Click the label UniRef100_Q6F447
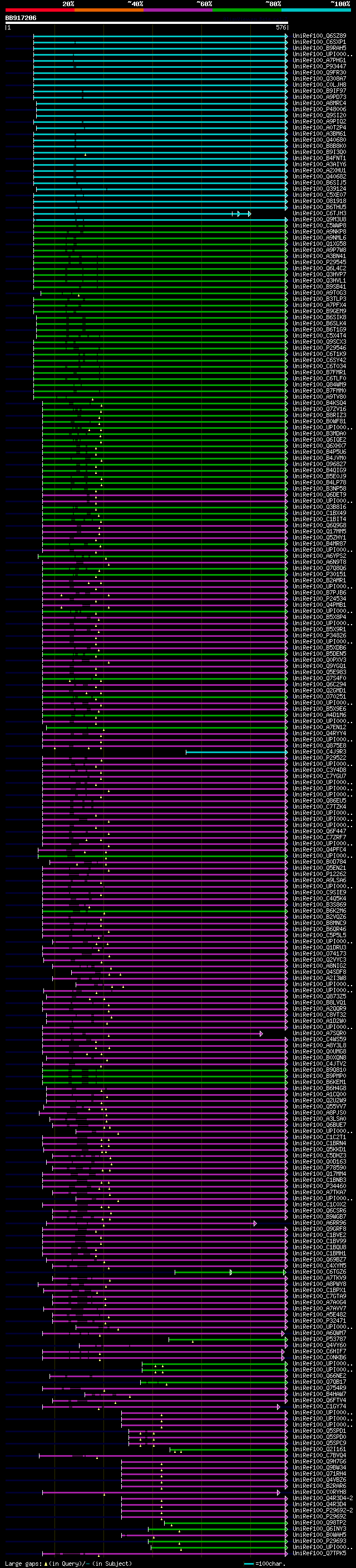 319,831
